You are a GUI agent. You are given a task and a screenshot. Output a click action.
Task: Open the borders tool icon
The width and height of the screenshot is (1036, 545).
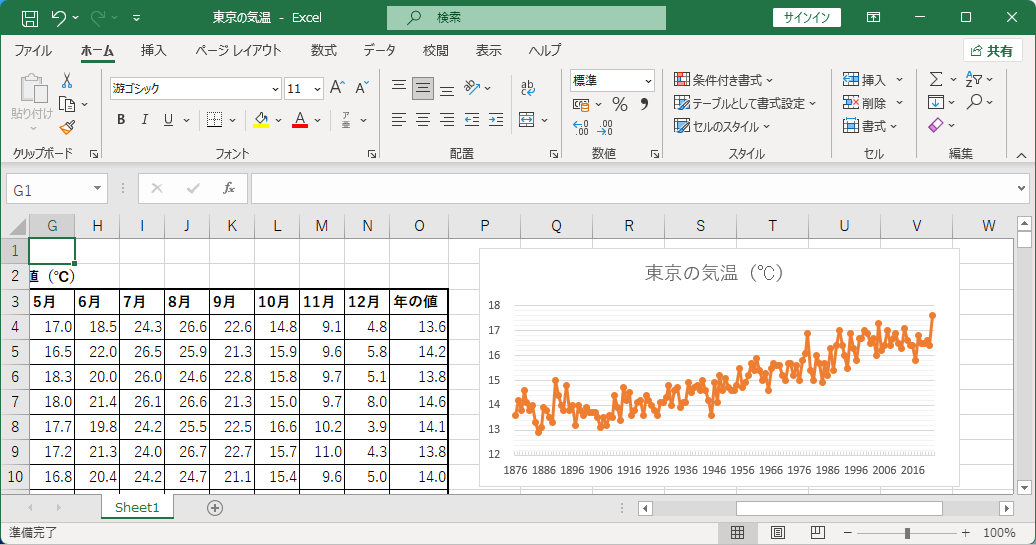[214, 120]
